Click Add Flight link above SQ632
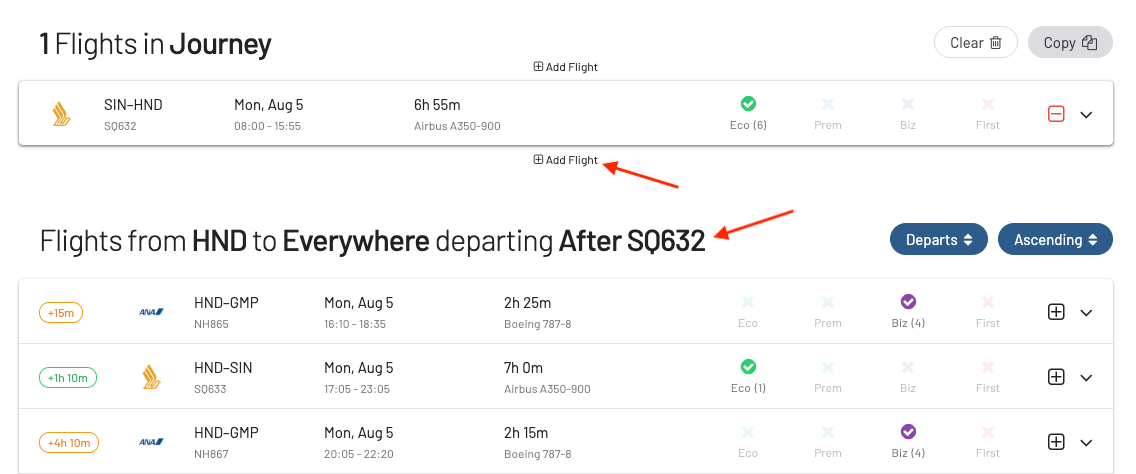 [566, 67]
